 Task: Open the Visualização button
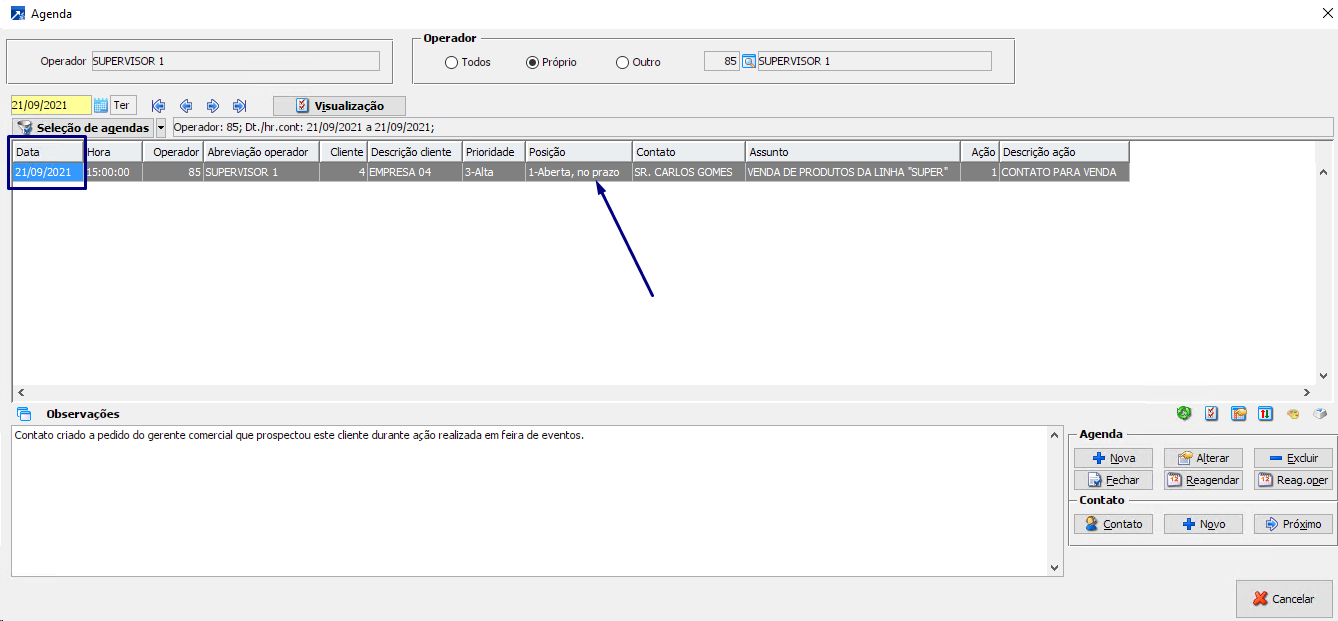pos(339,106)
